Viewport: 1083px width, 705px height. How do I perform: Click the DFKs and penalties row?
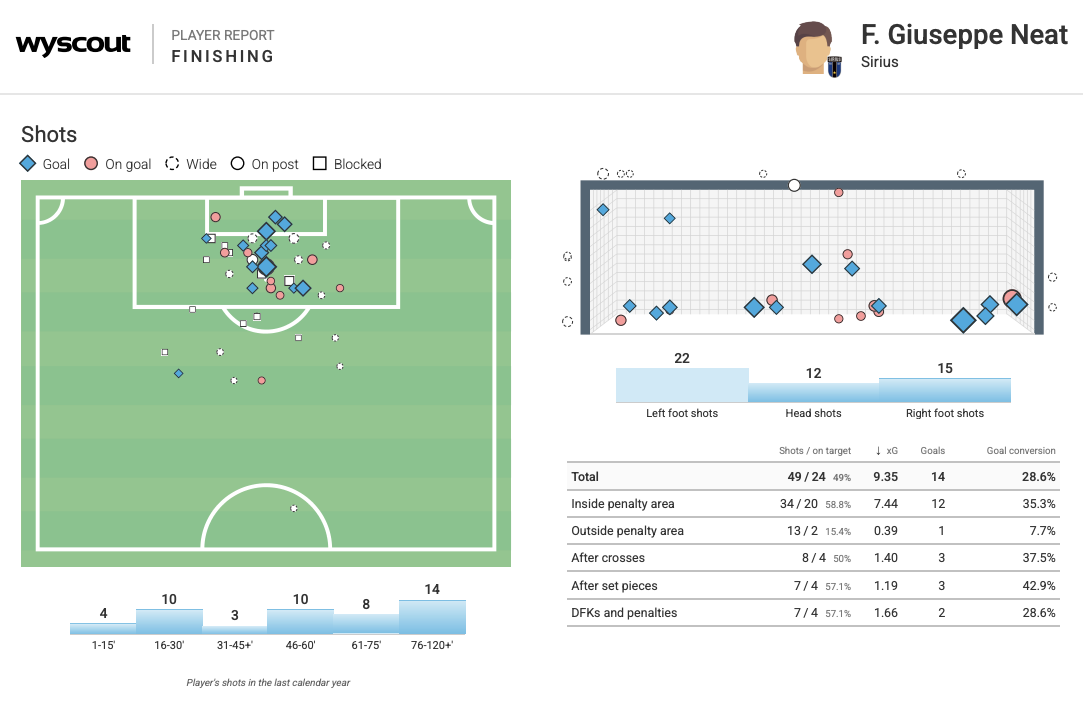812,613
